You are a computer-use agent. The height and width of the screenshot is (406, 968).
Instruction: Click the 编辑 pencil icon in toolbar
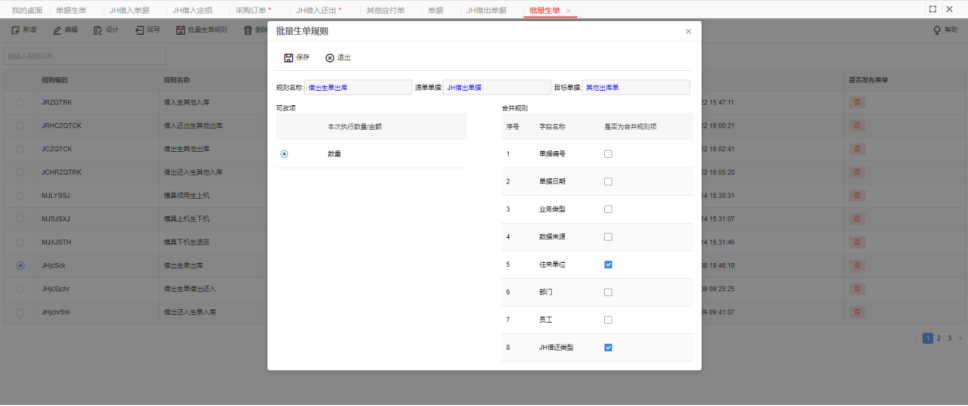pos(57,30)
